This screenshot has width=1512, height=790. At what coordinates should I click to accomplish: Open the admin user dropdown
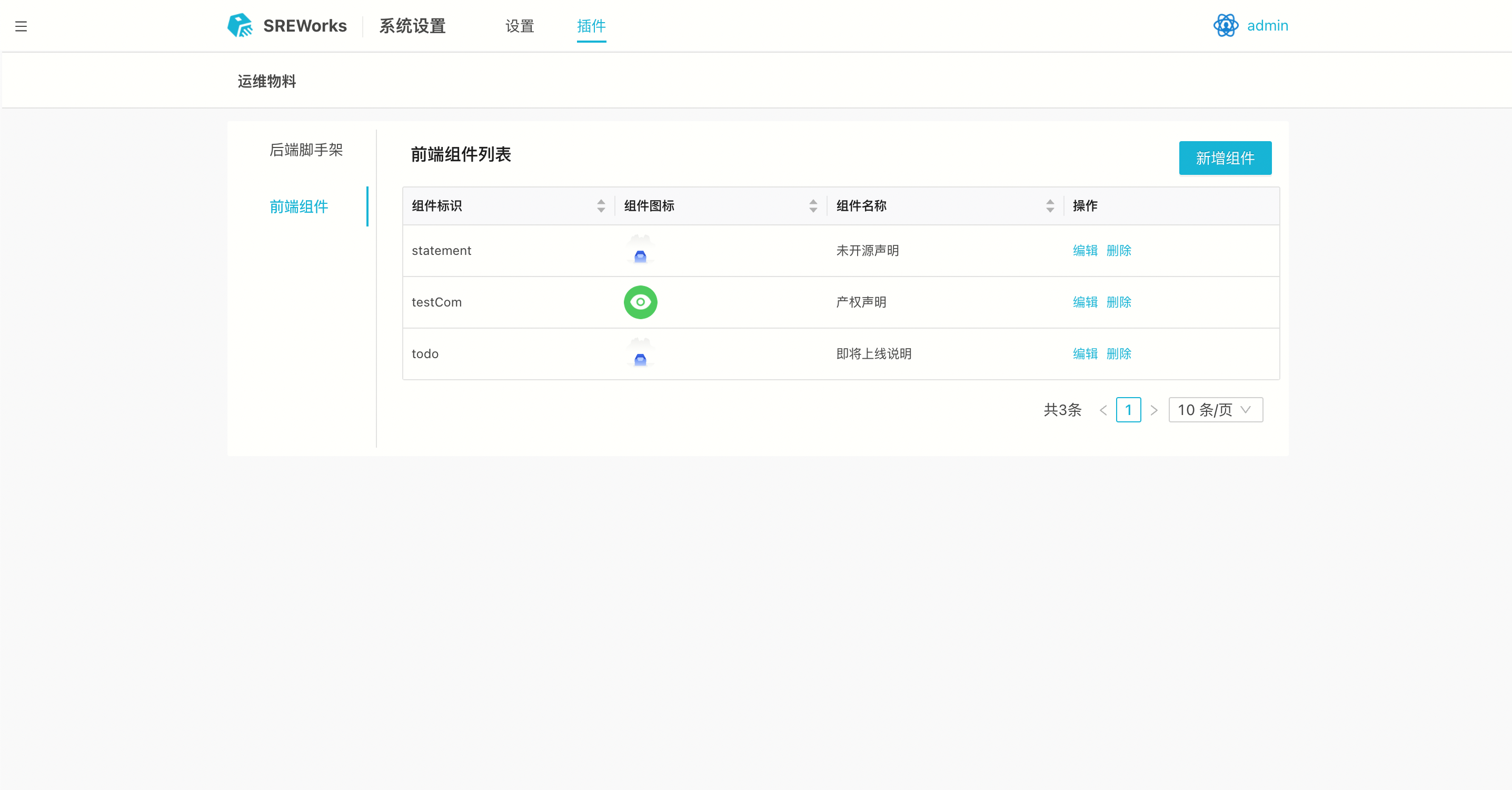1267,26
